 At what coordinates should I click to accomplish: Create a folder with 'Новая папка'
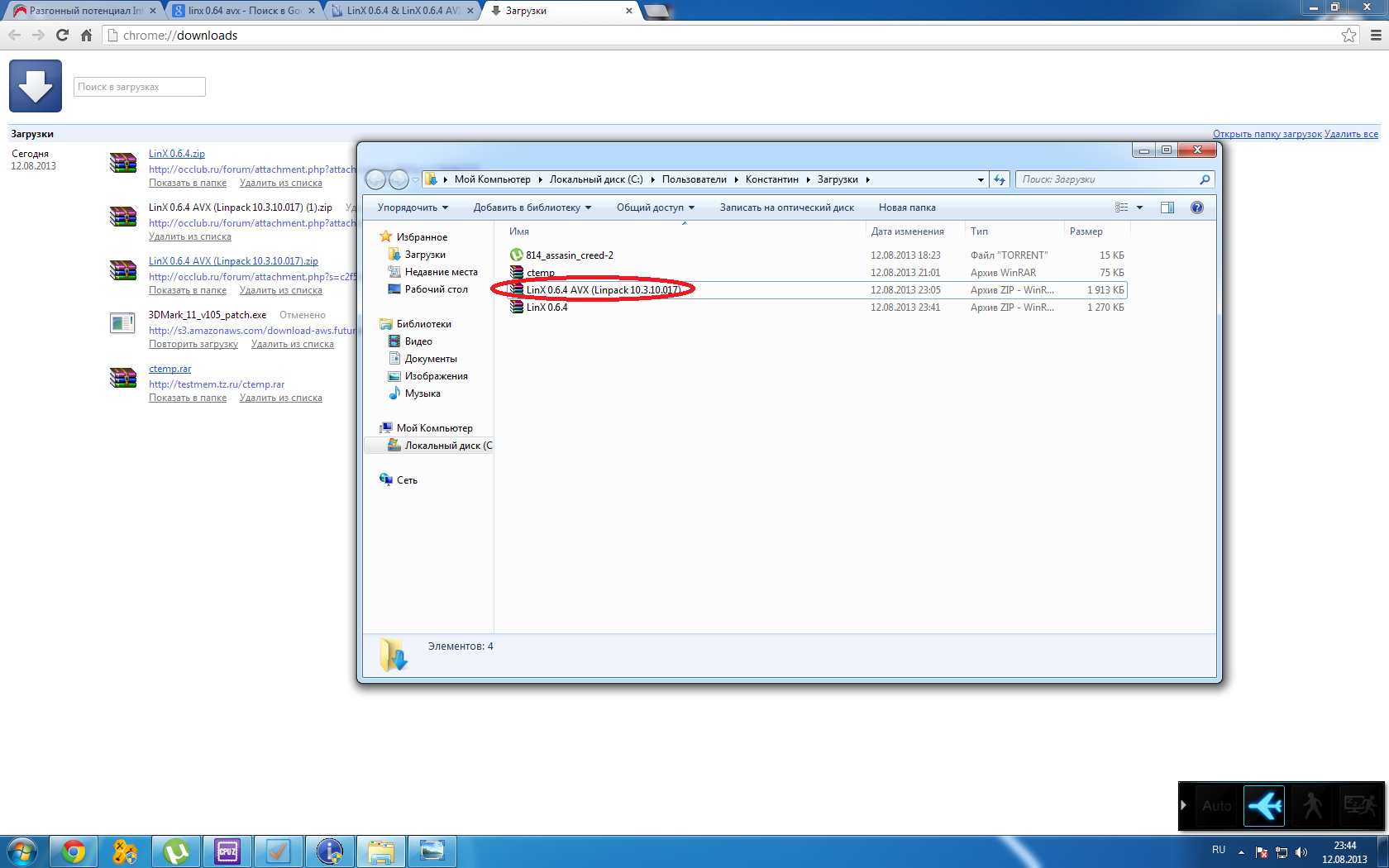pyautogui.click(x=907, y=207)
